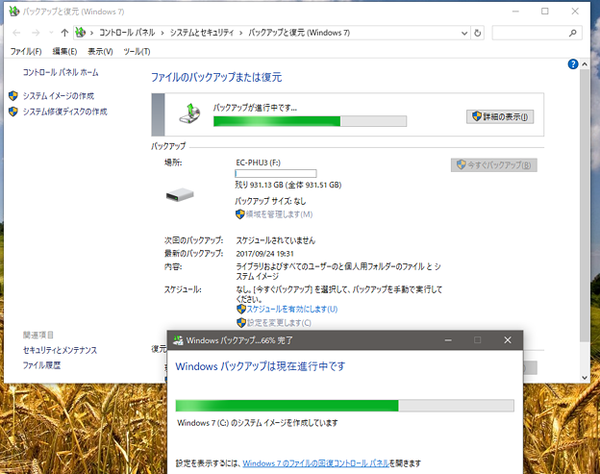This screenshot has width=600, height=474.
Task: Click スケジュールを有効にします(U) link
Action: click(x=292, y=309)
